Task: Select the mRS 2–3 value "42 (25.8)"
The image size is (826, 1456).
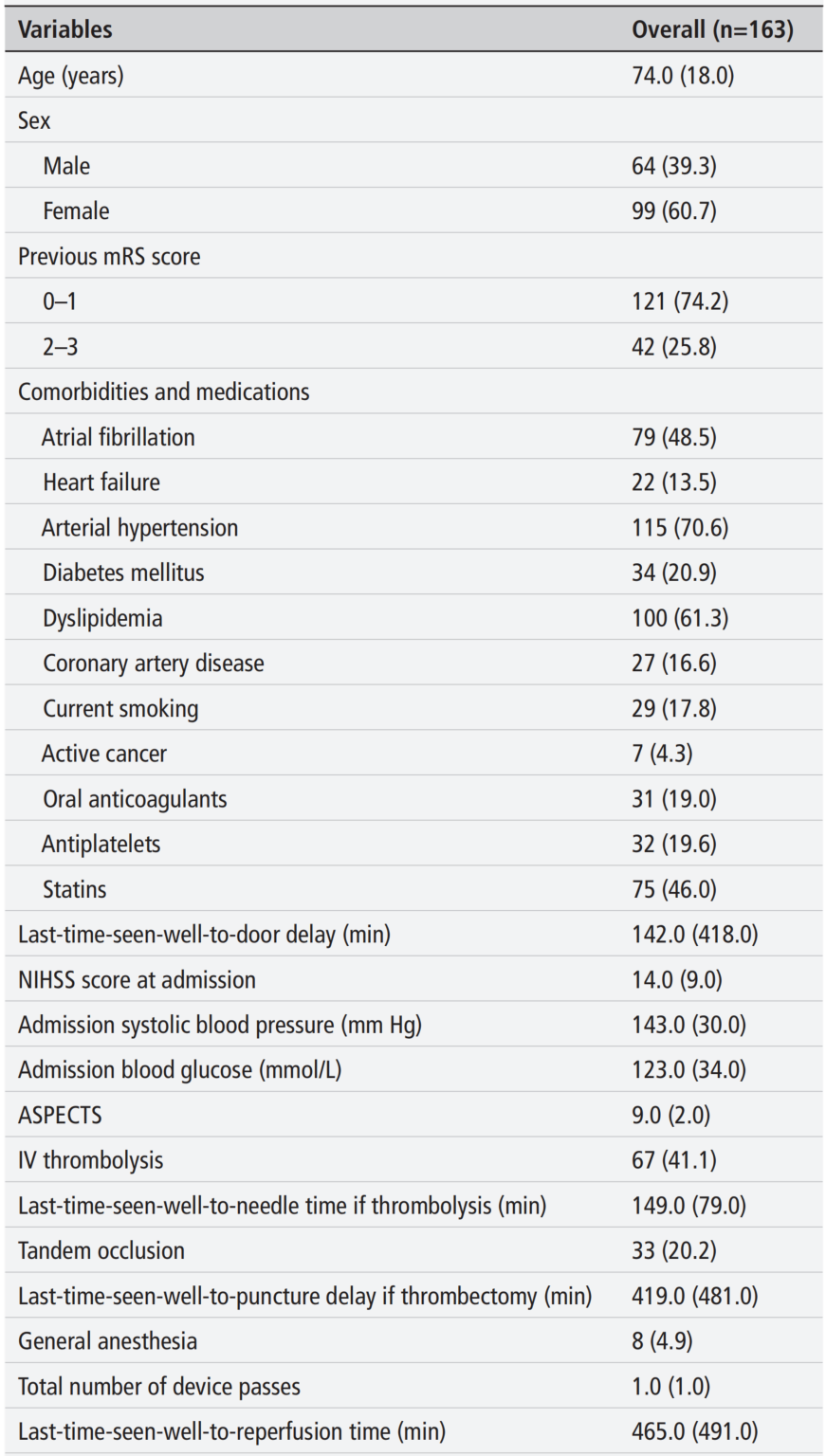Action: click(674, 347)
